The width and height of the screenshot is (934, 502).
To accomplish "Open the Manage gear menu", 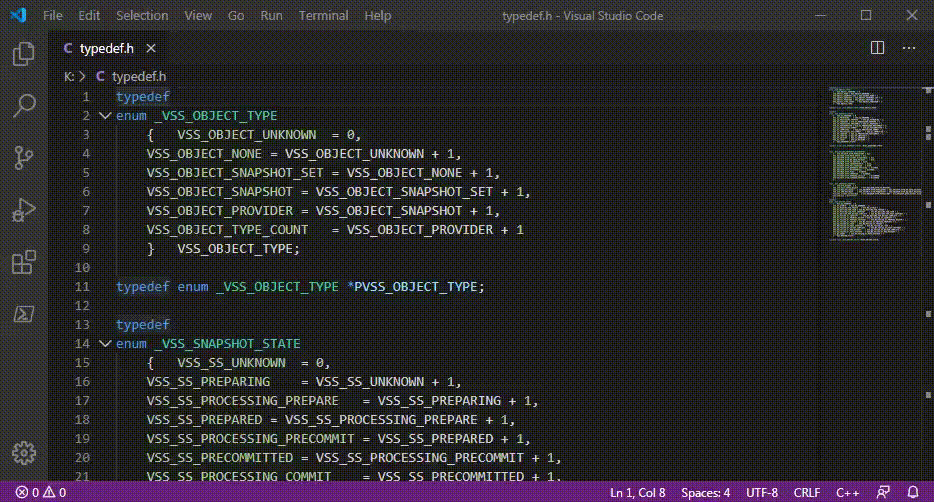I will tap(24, 453).
